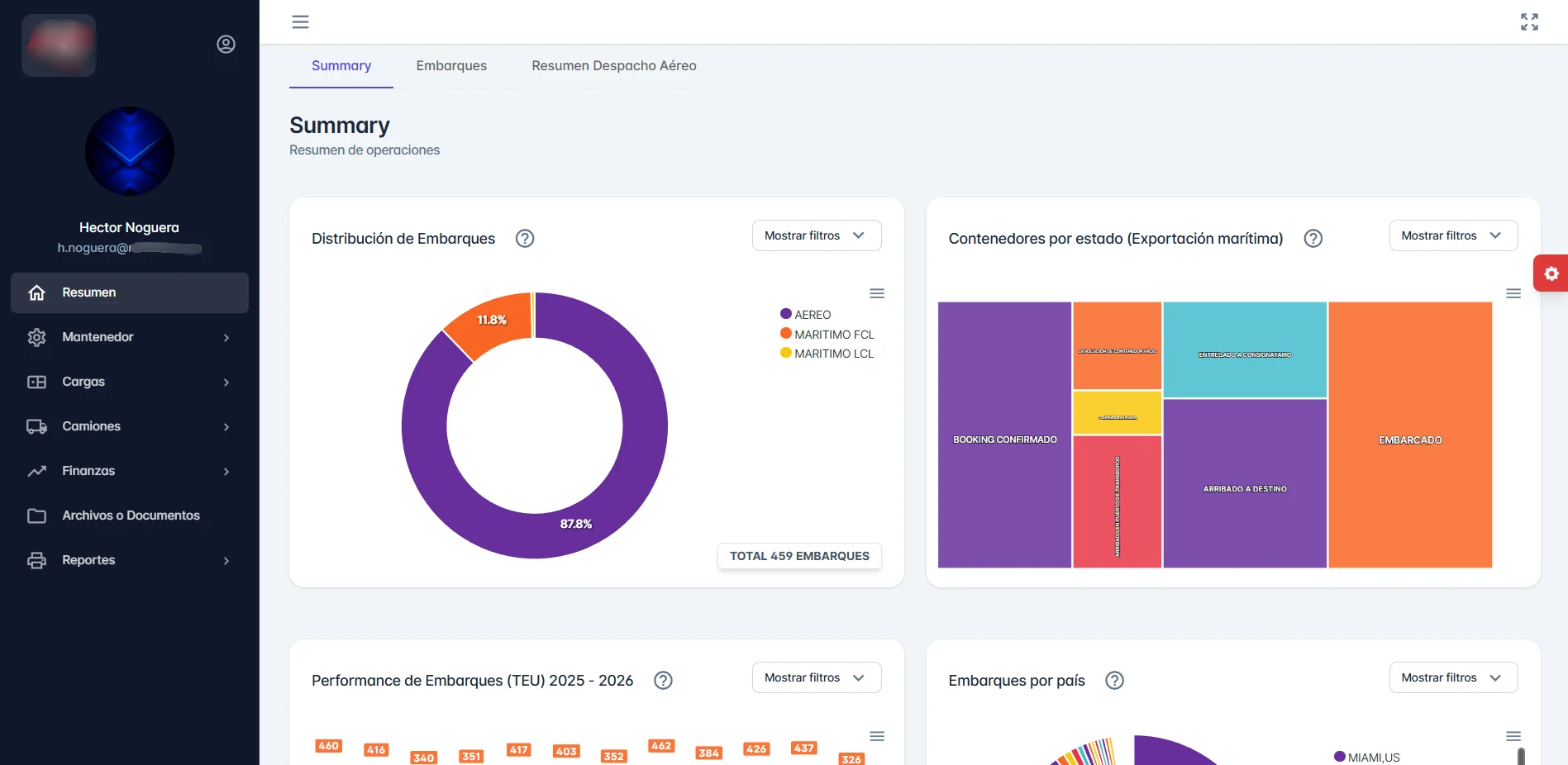Open help for Performance de Embarques
This screenshot has width=1568, height=765.
663,681
